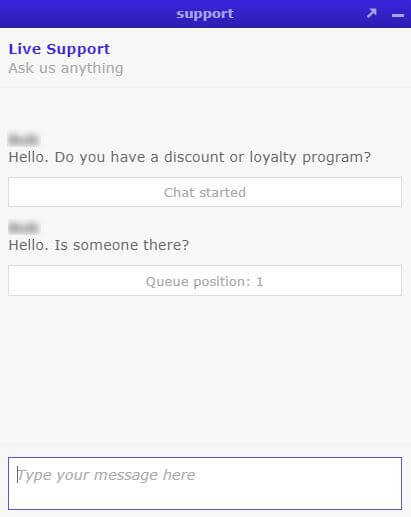Click the empty second line of message box
Image resolution: width=411 pixels, height=517 pixels.
[205, 497]
